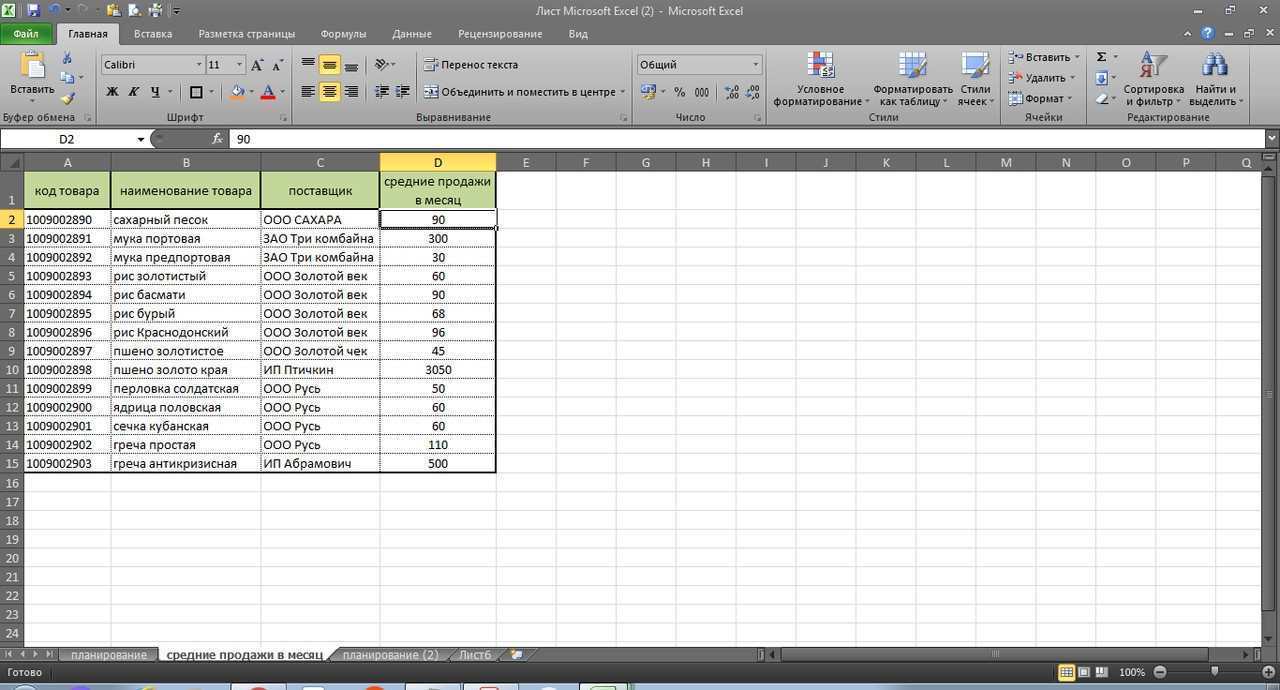Click Find and Select binoculars icon
This screenshot has width=1280, height=690.
[1214, 80]
